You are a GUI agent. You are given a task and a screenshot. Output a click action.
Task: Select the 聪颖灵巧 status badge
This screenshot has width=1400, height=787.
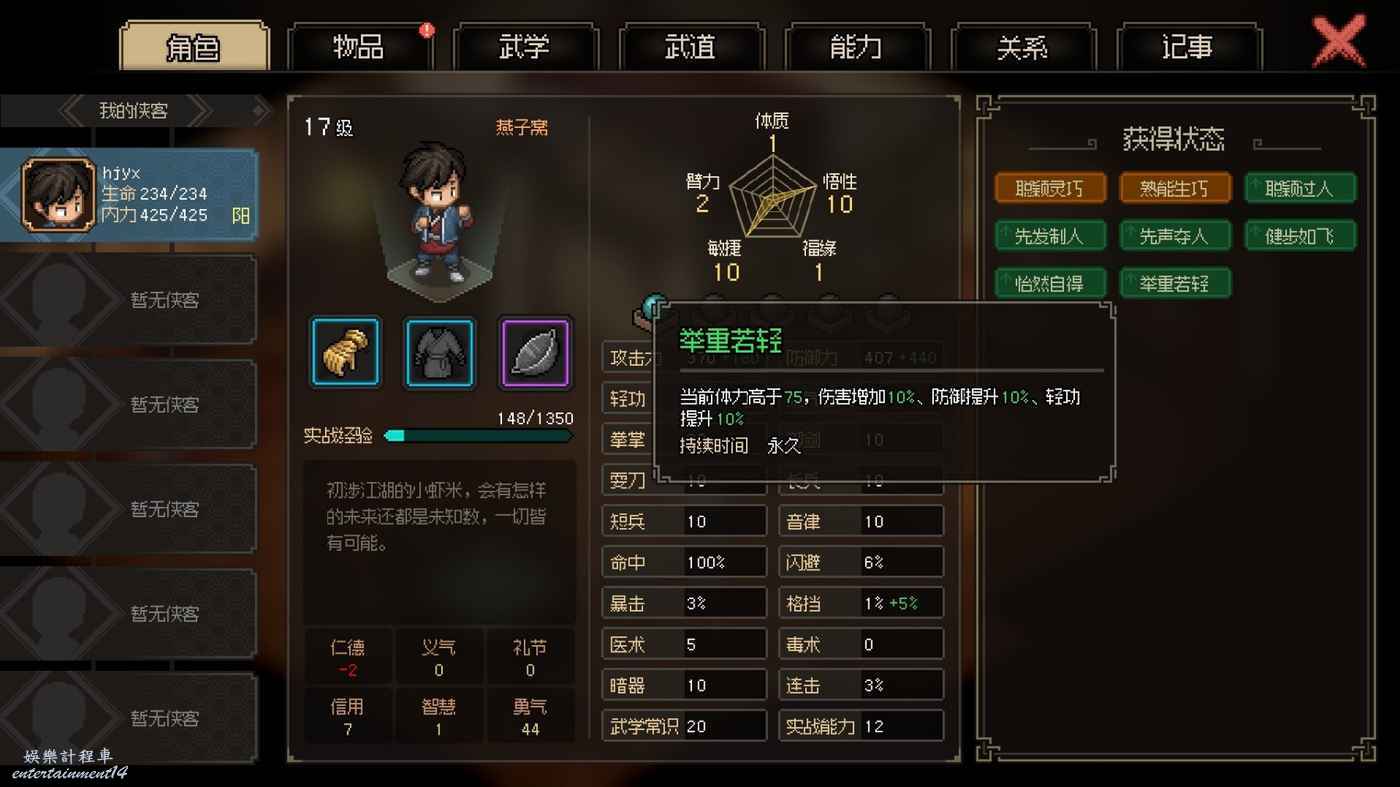coord(1050,188)
